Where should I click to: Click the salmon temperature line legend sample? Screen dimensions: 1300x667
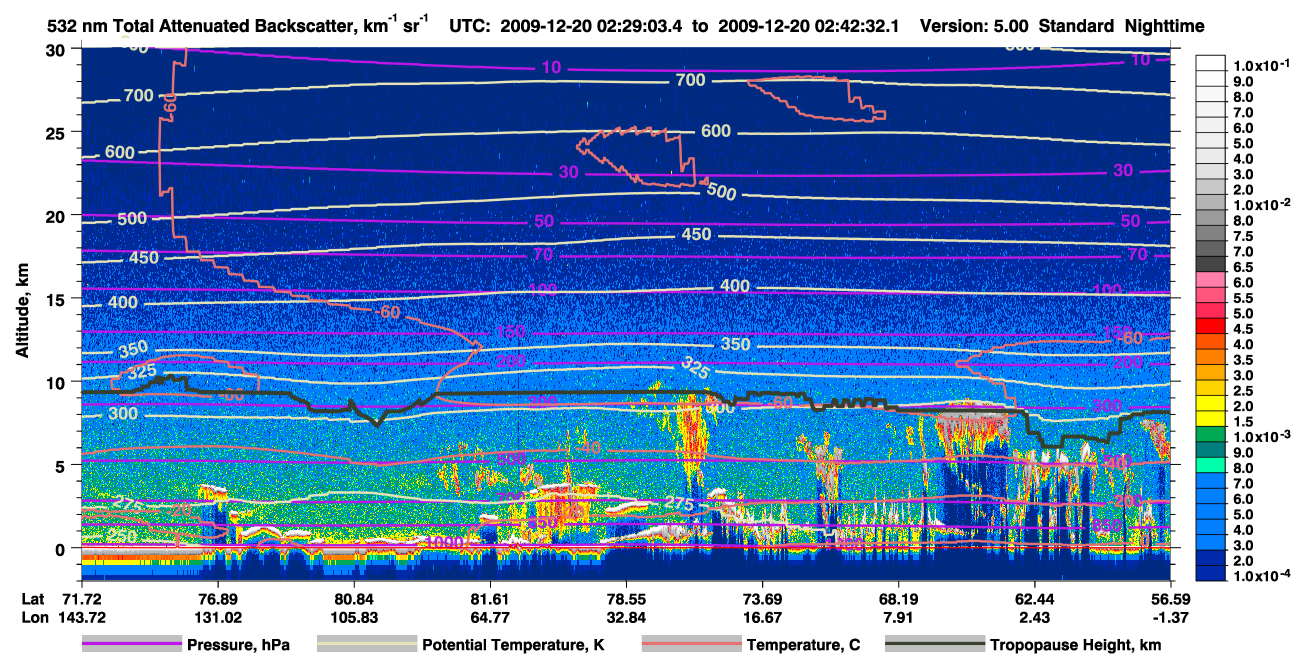click(x=691, y=644)
